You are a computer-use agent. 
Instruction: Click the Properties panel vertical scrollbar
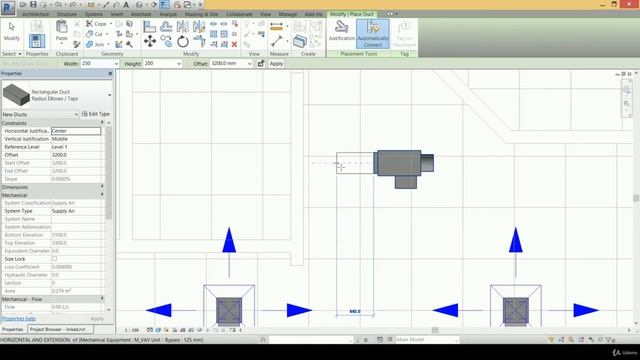pyautogui.click(x=108, y=173)
